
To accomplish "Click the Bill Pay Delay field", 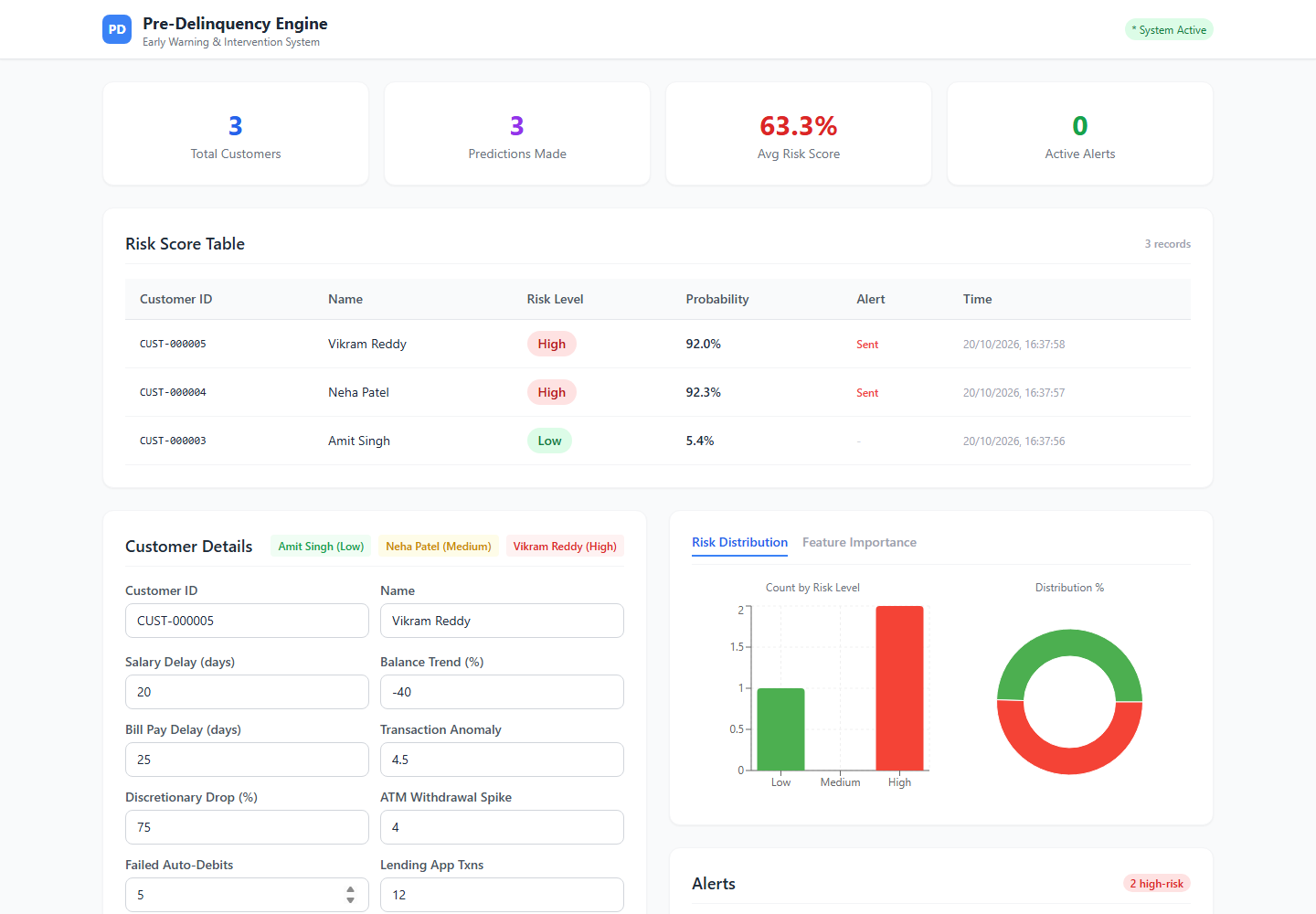I will pyautogui.click(x=247, y=760).
